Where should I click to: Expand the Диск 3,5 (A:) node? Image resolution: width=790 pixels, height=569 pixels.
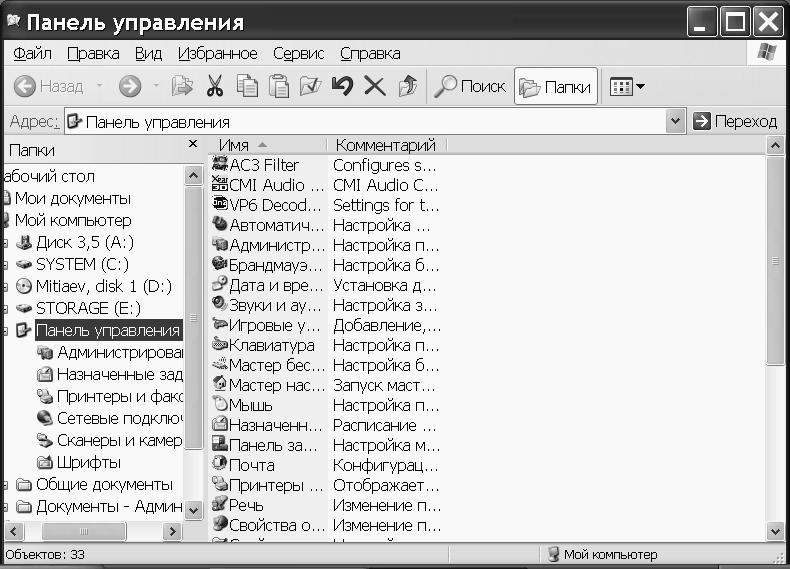point(5,243)
